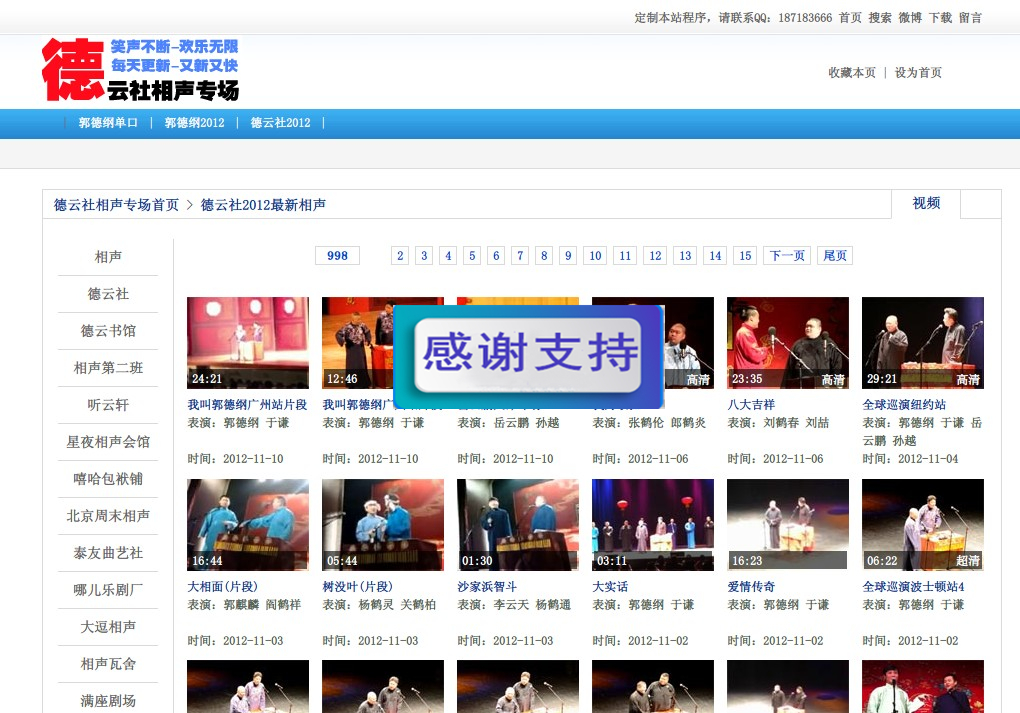This screenshot has height=713, width=1020.
Task: Open 星夜相声会馆 in the sidebar
Action: [x=108, y=442]
